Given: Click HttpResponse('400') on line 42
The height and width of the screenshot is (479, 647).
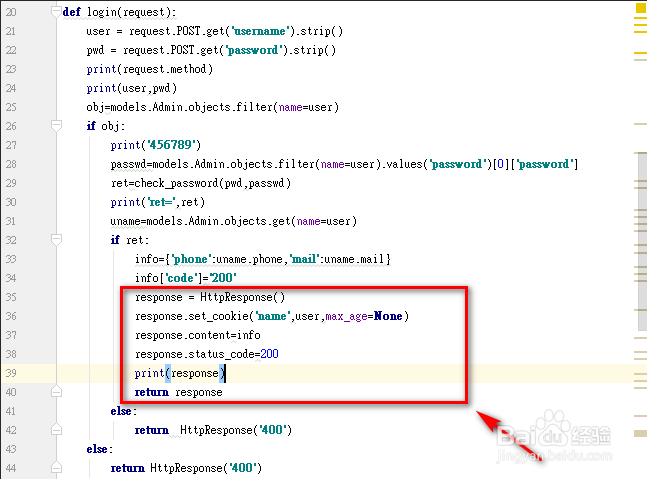Looking at the screenshot, I should pos(236,430).
